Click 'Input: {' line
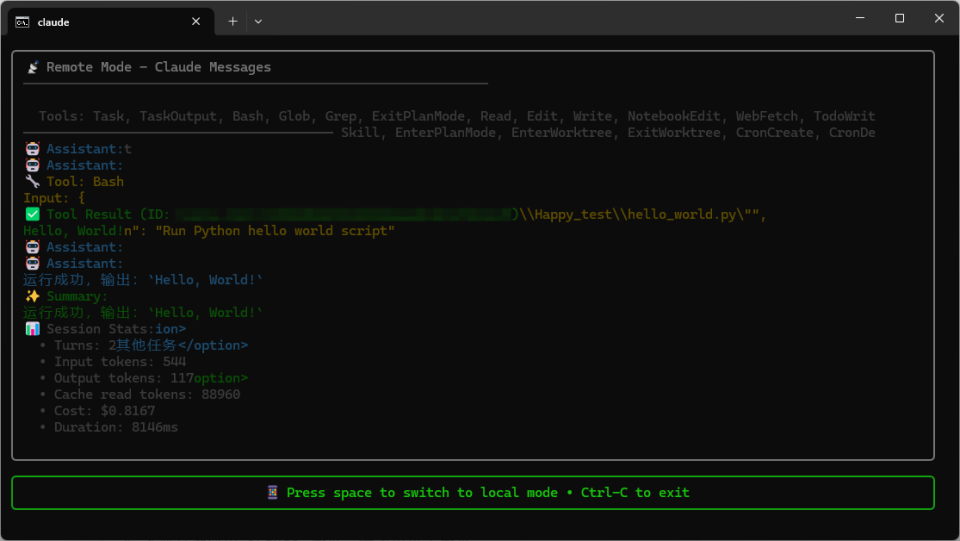960x541 pixels. pos(54,198)
